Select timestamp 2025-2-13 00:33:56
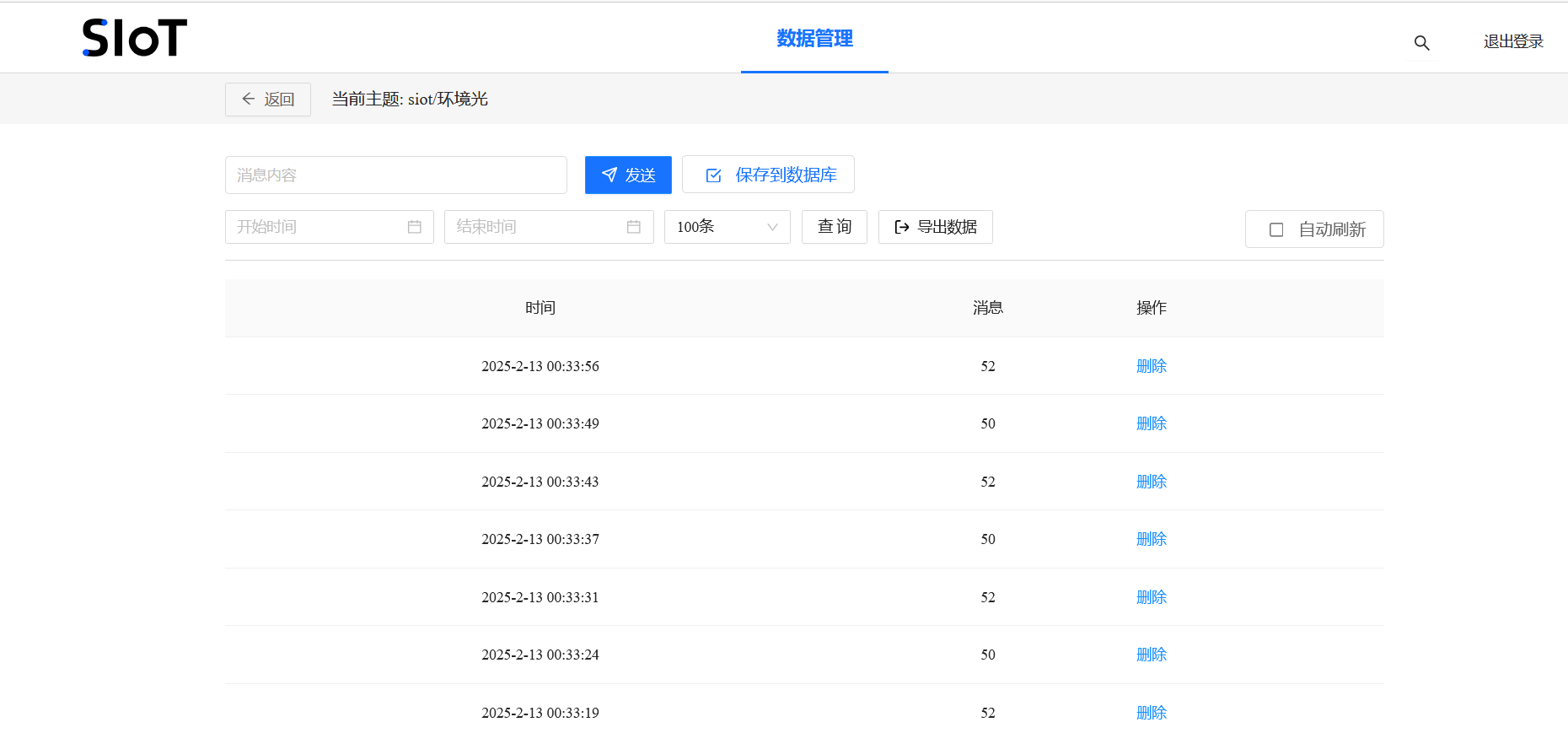 click(540, 366)
